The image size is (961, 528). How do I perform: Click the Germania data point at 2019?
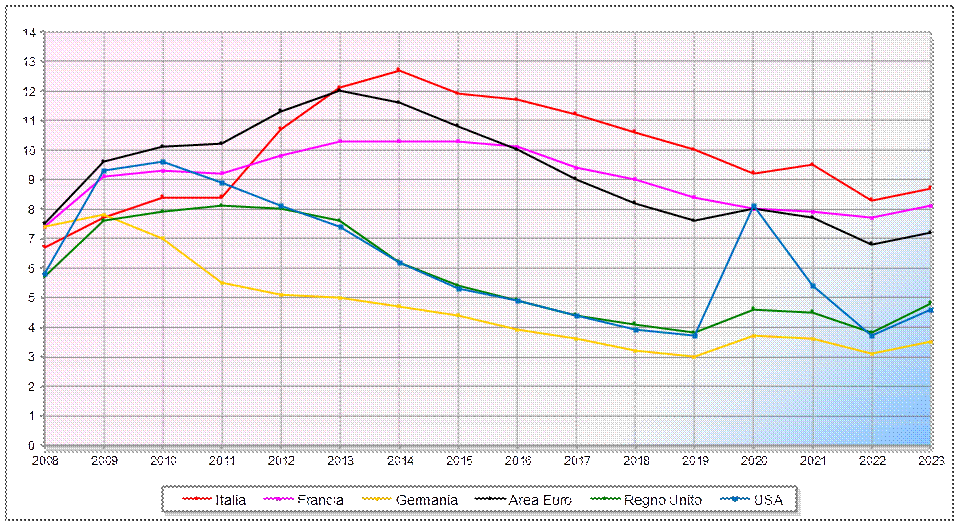(694, 356)
